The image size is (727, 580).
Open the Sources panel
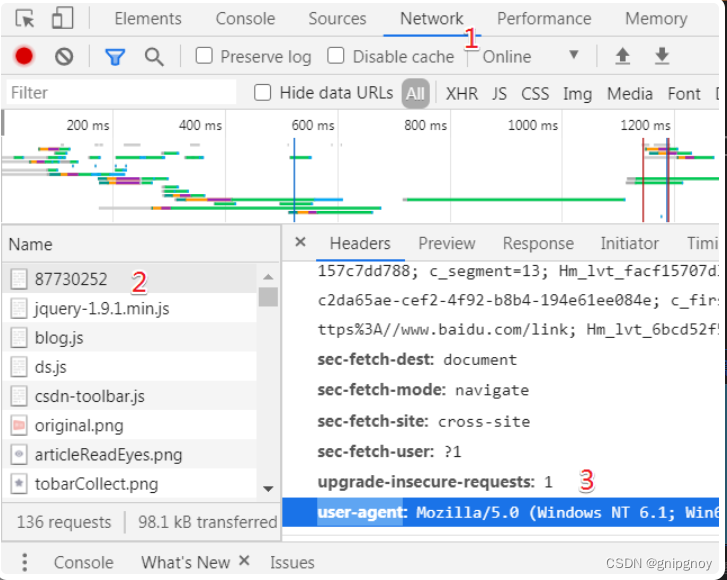(x=337, y=19)
